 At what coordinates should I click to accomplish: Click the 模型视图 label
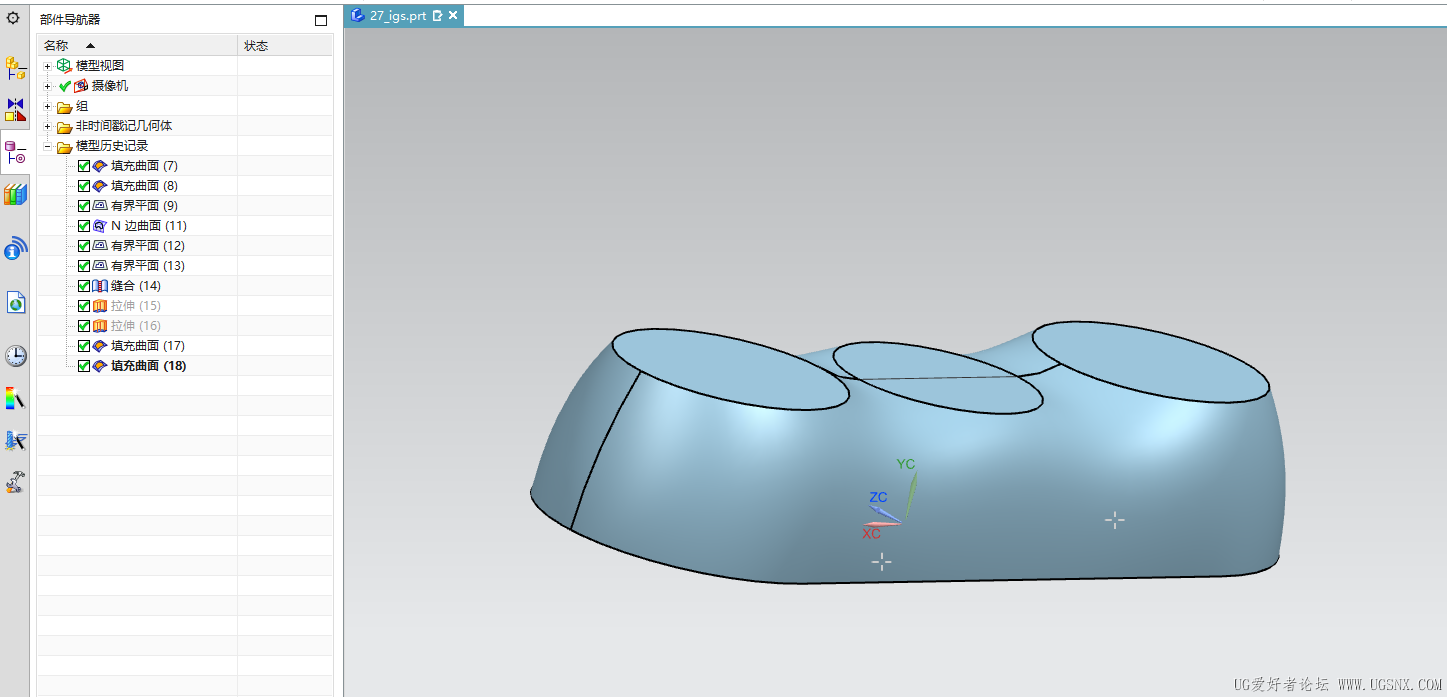(100, 66)
